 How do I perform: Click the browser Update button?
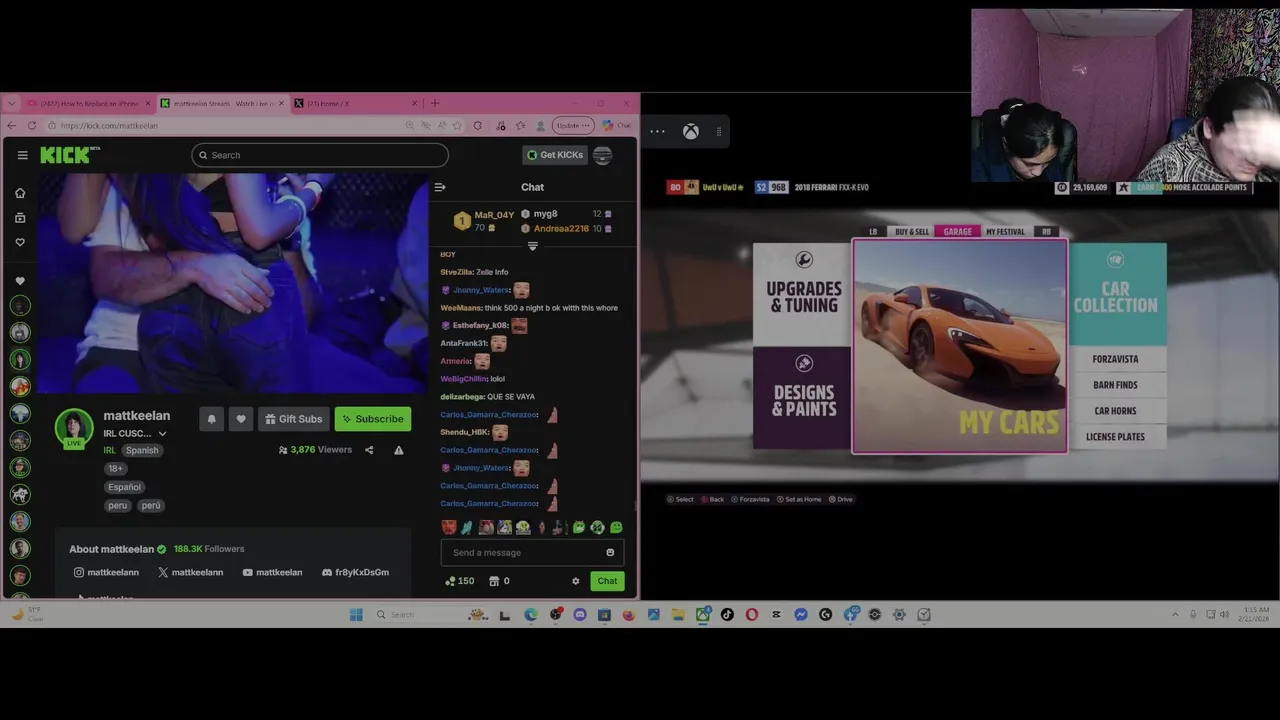[x=571, y=125]
